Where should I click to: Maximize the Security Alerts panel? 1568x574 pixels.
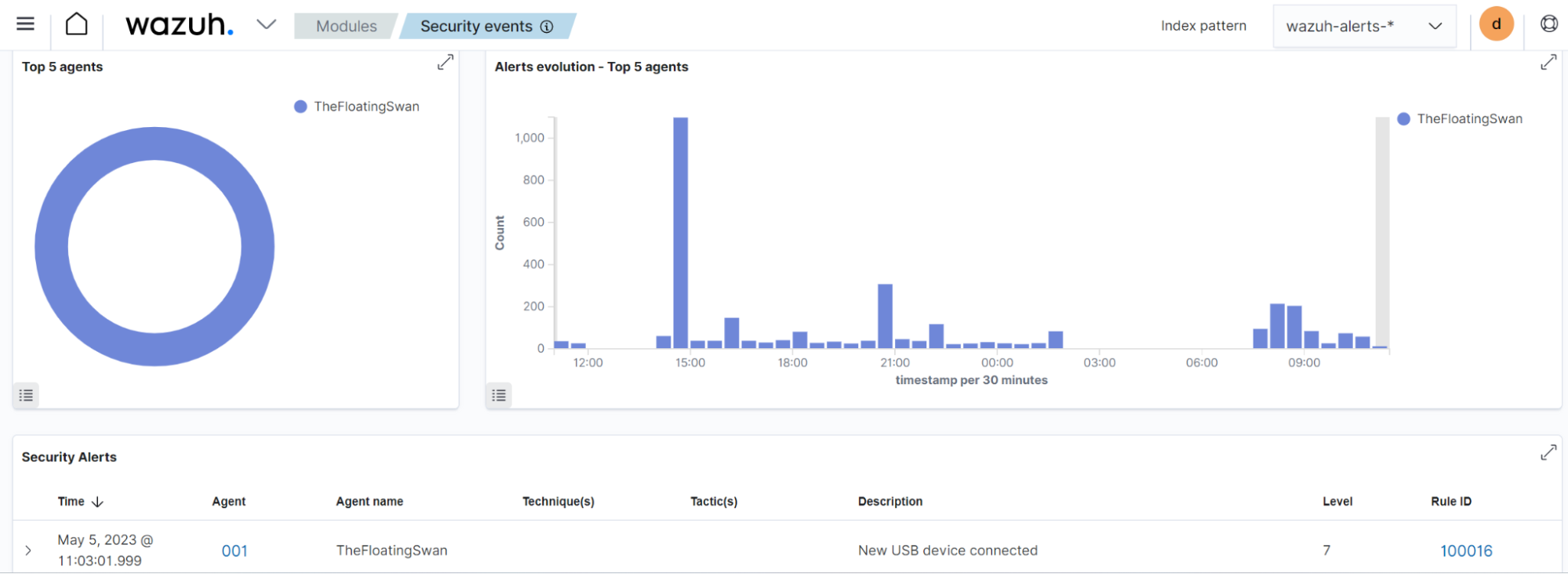coord(1548,452)
